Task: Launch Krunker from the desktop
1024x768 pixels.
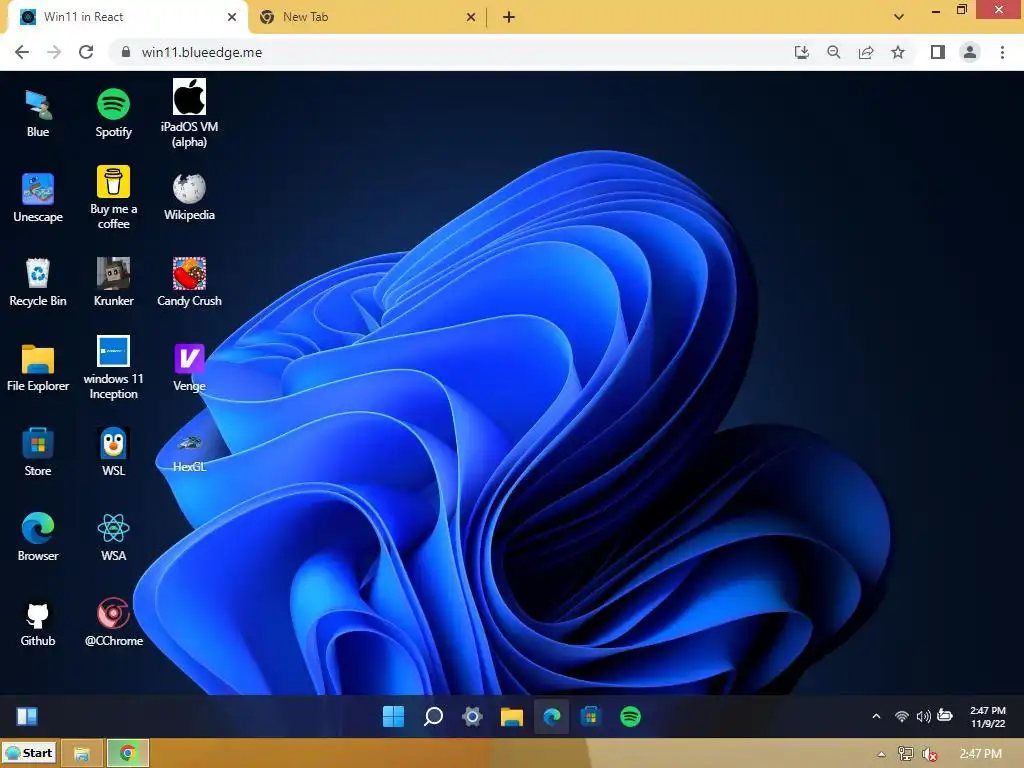Action: tap(114, 282)
